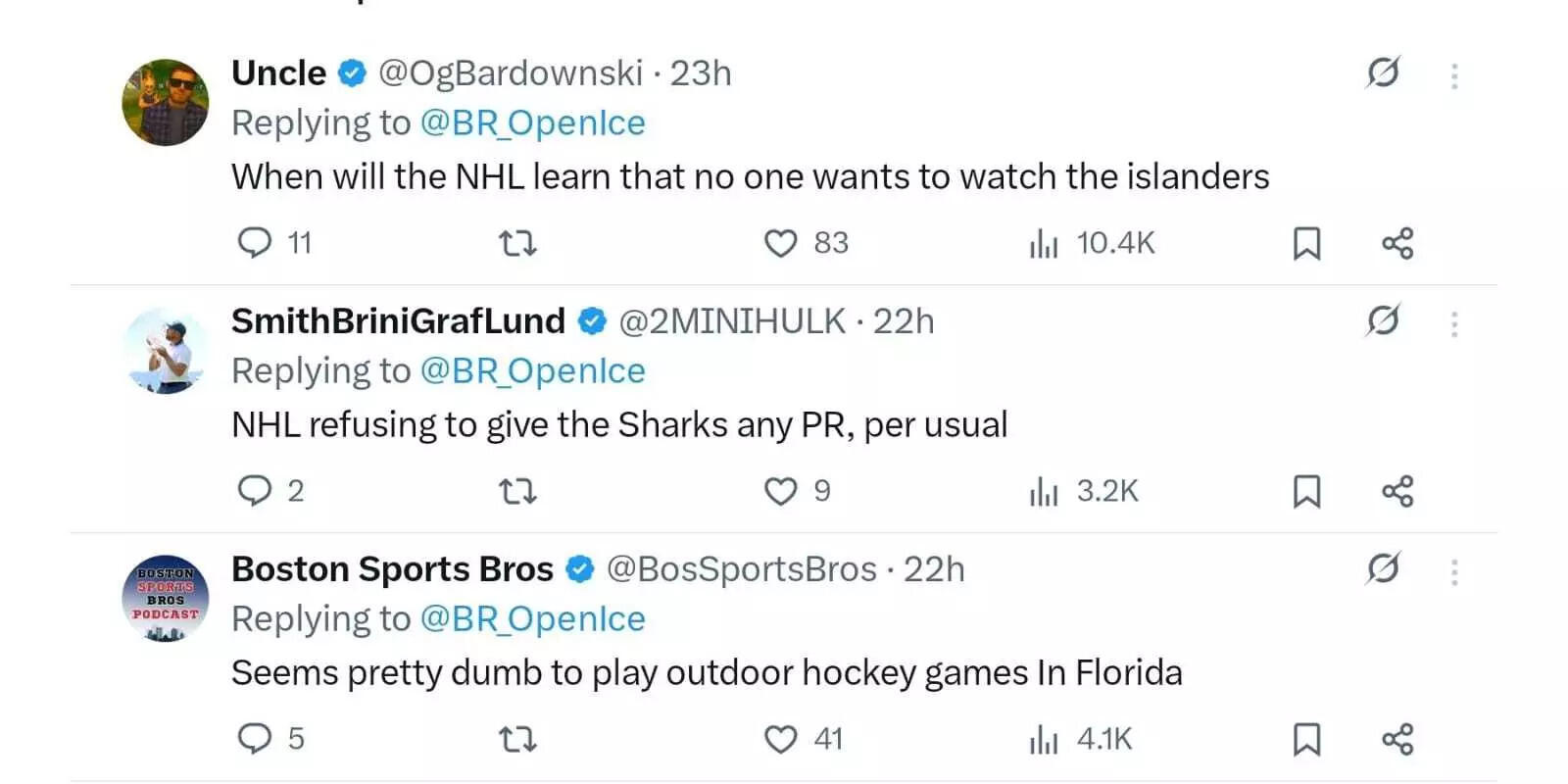
Task: Open Grok actions on Boston Sports Bros' tweet
Action: pyautogui.click(x=1382, y=566)
